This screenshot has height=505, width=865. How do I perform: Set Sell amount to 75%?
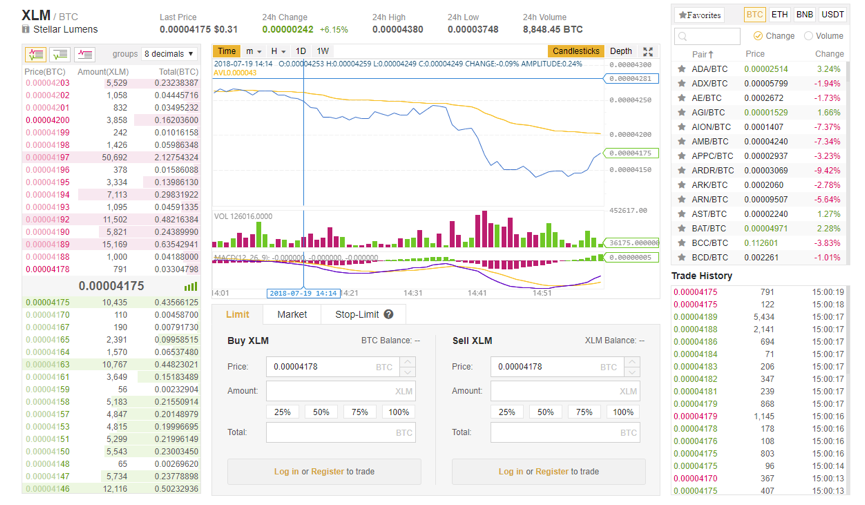(x=584, y=412)
